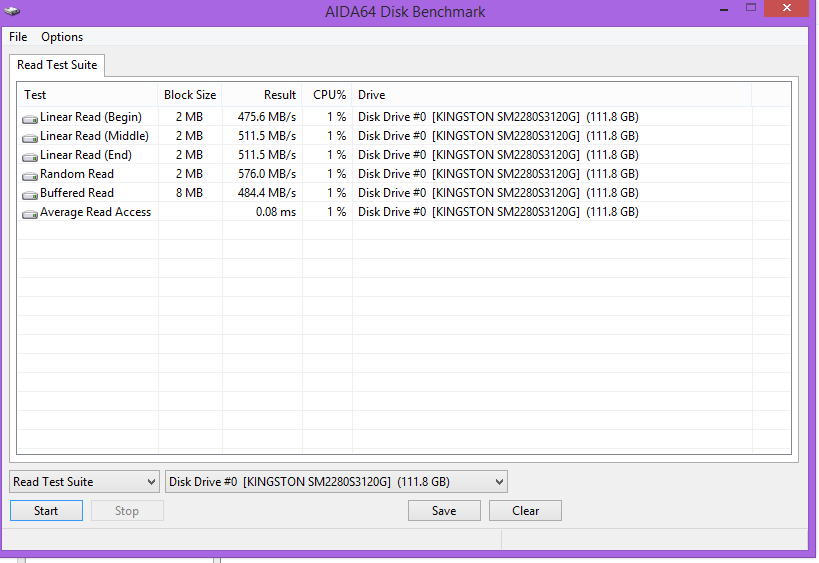Click the Random Read CPU 1 % cell

336,174
